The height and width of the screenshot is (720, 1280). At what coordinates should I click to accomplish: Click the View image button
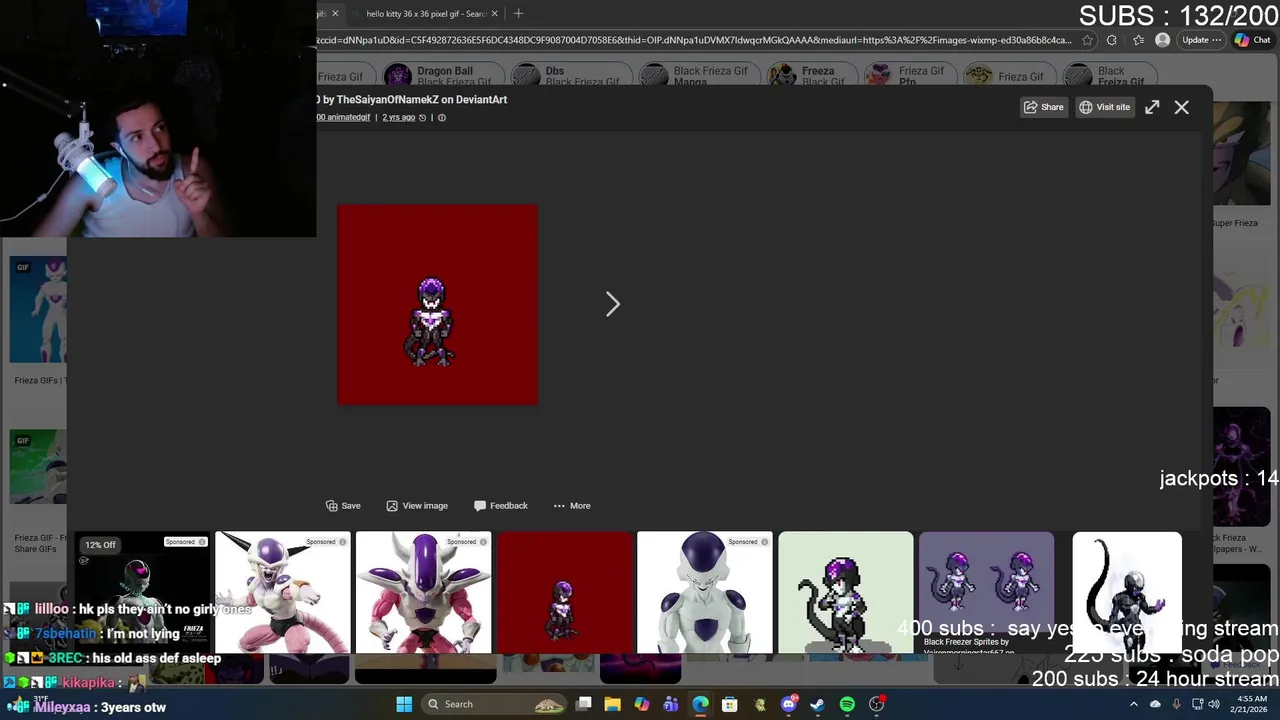[x=417, y=506]
